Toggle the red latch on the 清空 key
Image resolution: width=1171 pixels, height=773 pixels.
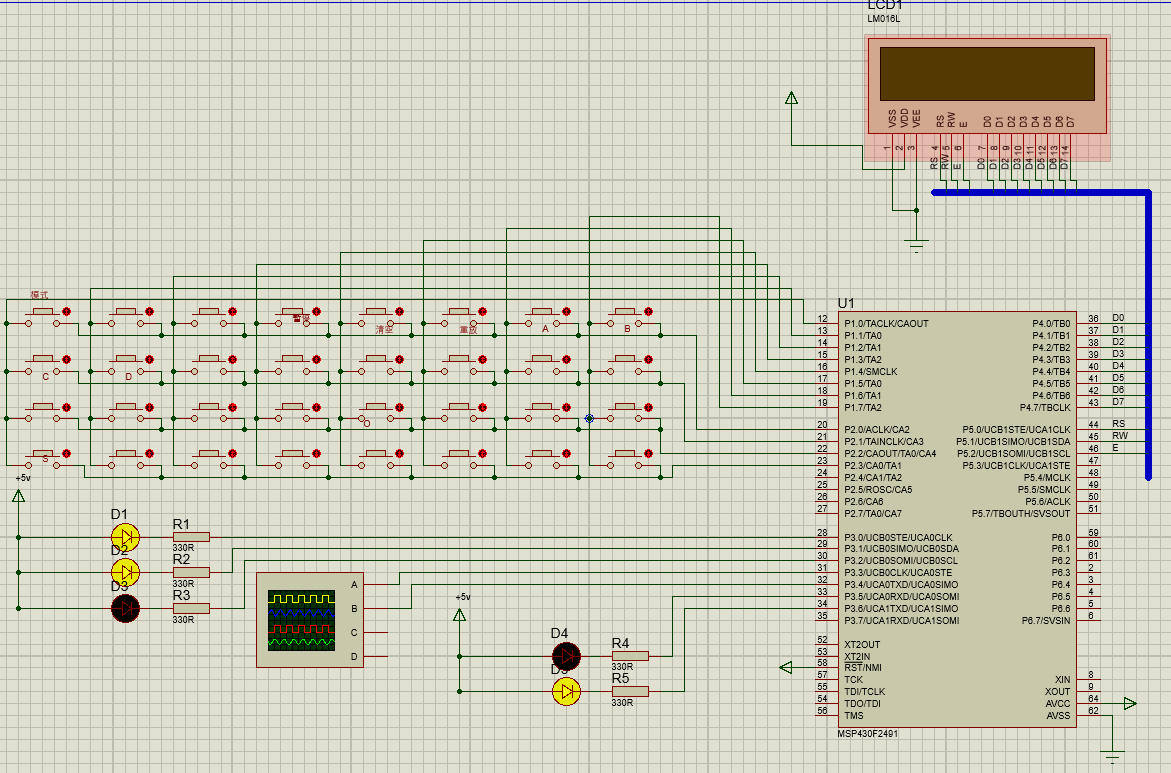tap(400, 311)
